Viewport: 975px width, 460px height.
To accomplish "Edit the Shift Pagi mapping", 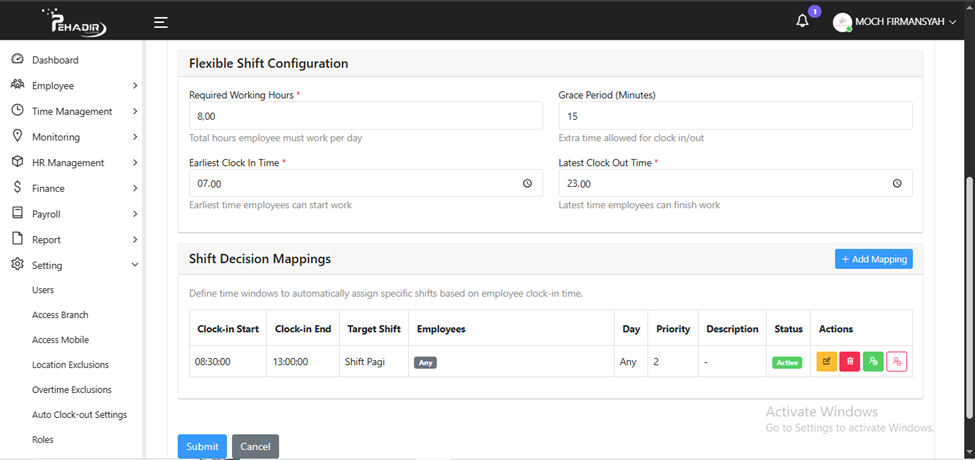I will click(x=826, y=361).
